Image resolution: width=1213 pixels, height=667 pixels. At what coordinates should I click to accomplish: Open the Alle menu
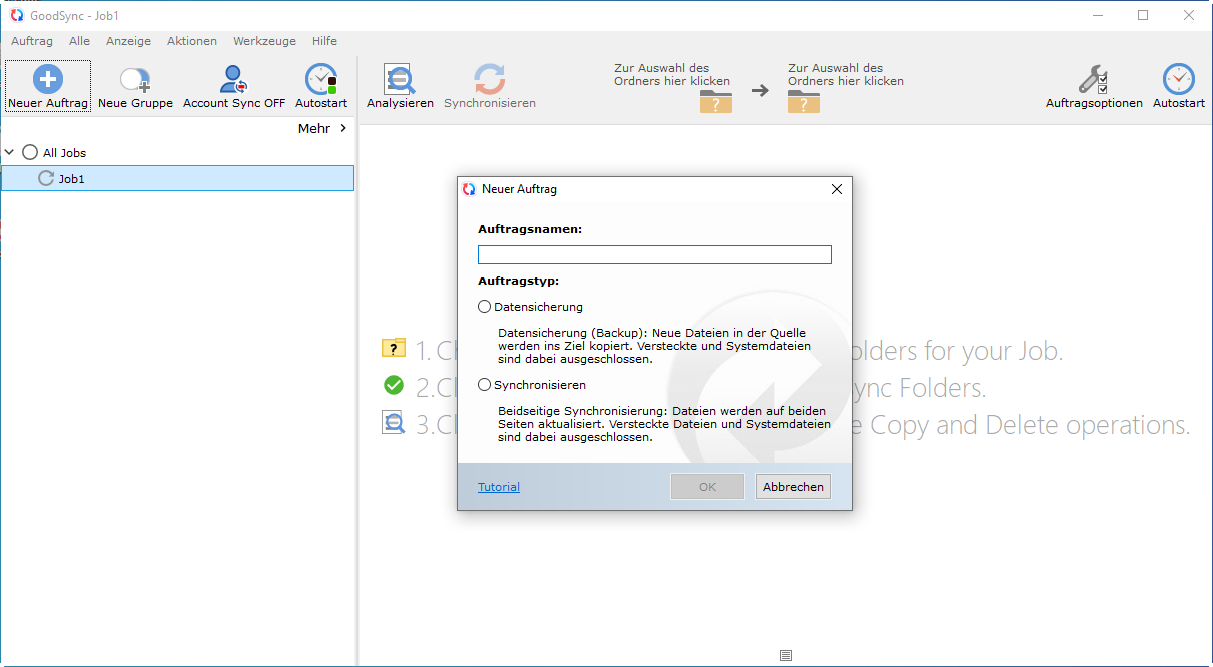pos(79,41)
